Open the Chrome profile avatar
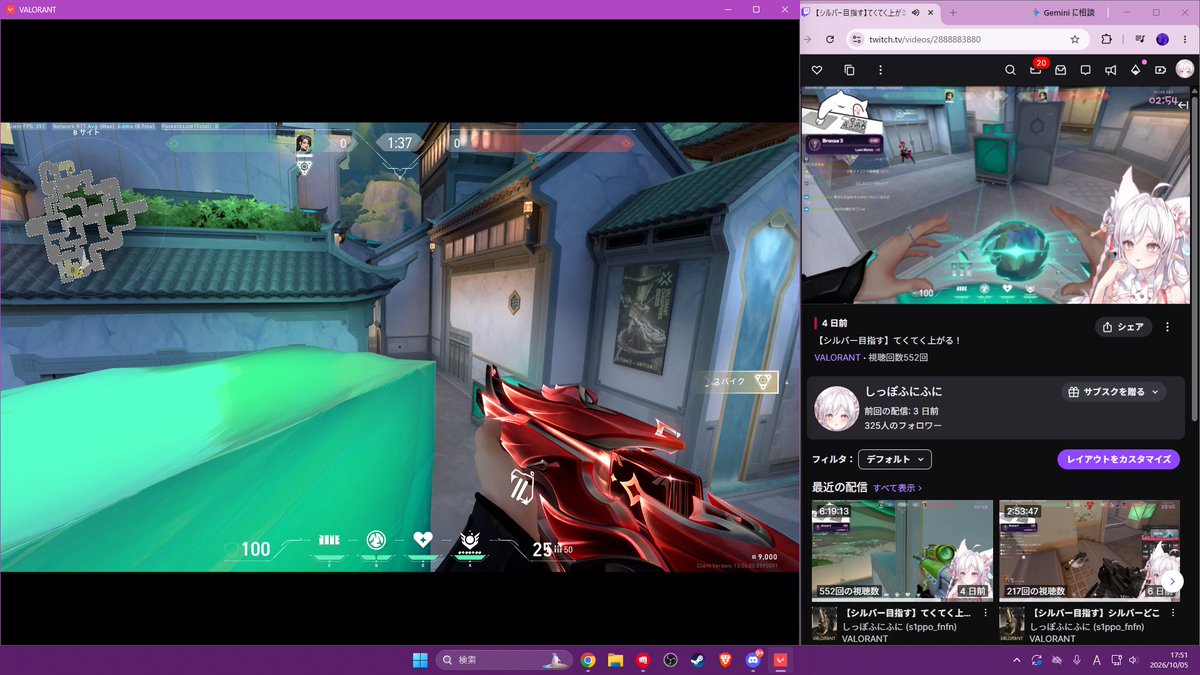The height and width of the screenshot is (675, 1200). click(1163, 39)
